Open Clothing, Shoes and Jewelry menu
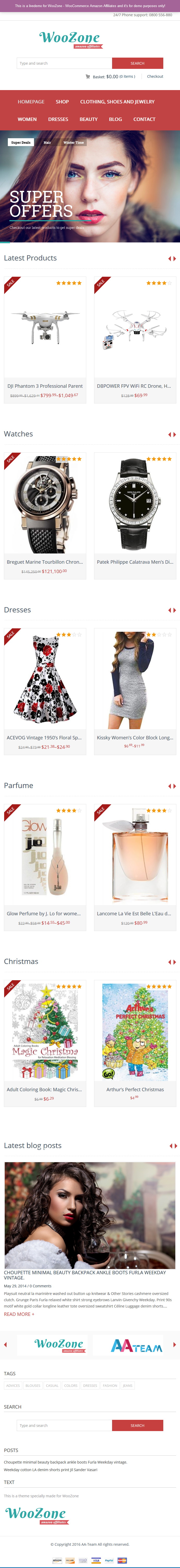Screen dimensions: 180x1568 (117, 102)
